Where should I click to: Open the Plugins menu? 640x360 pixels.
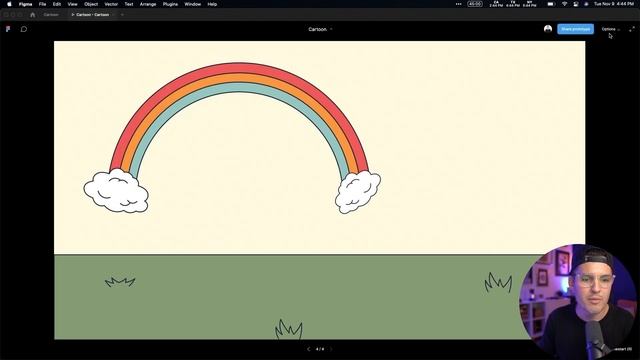[170, 4]
